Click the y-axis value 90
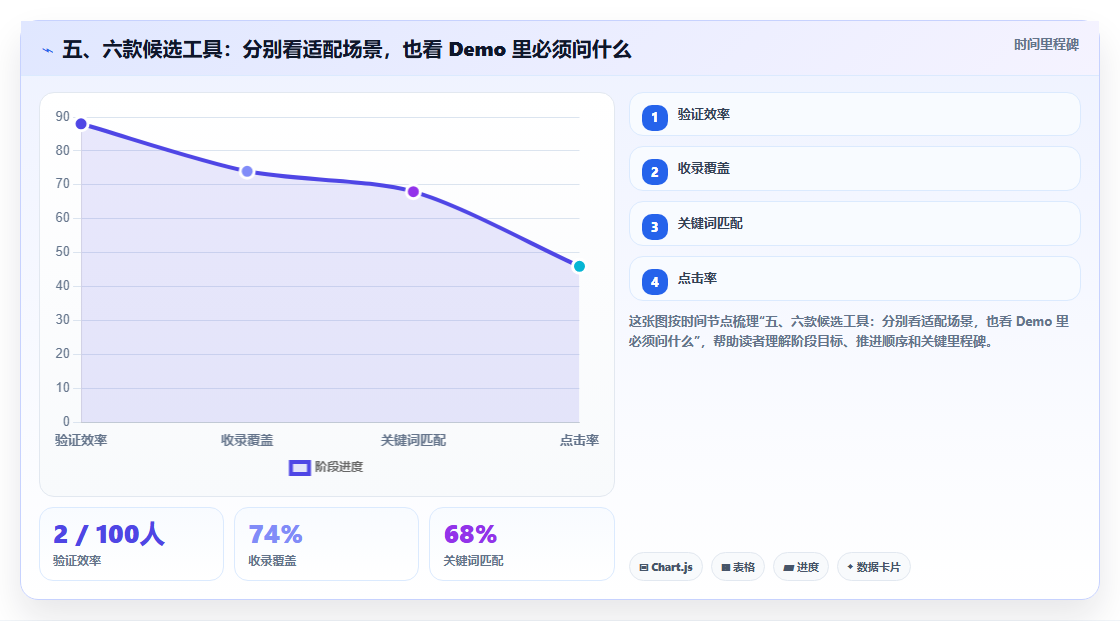The width and height of the screenshot is (1120, 621). point(63,116)
